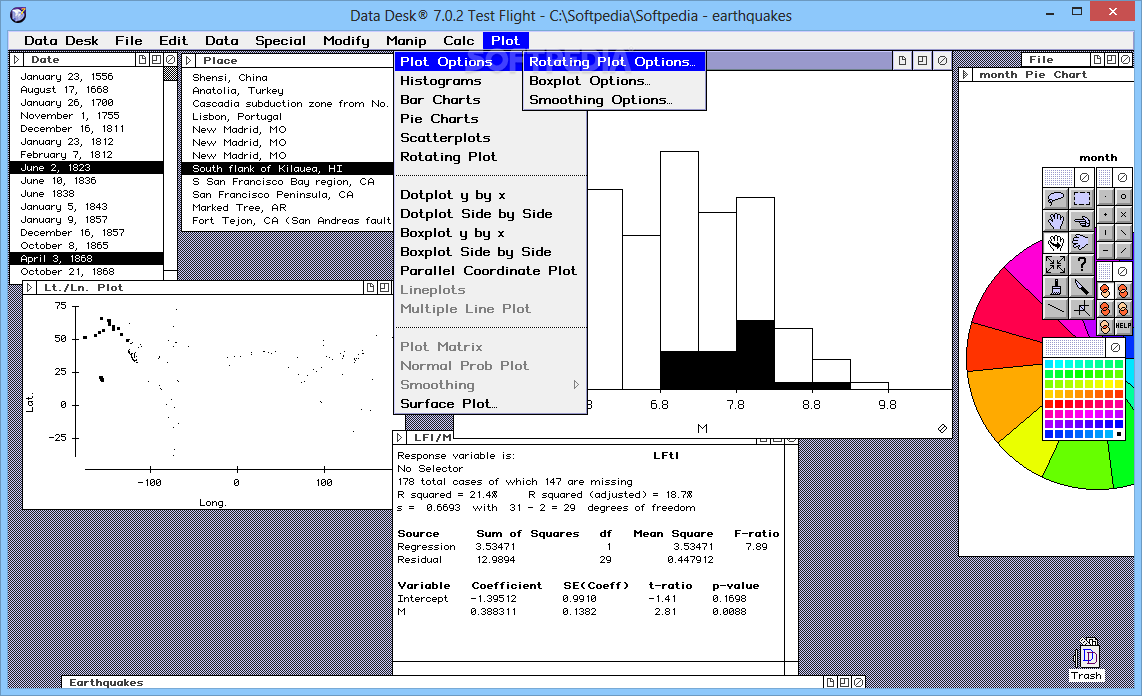
Task: Open the Data Desk menu
Action: 61,41
